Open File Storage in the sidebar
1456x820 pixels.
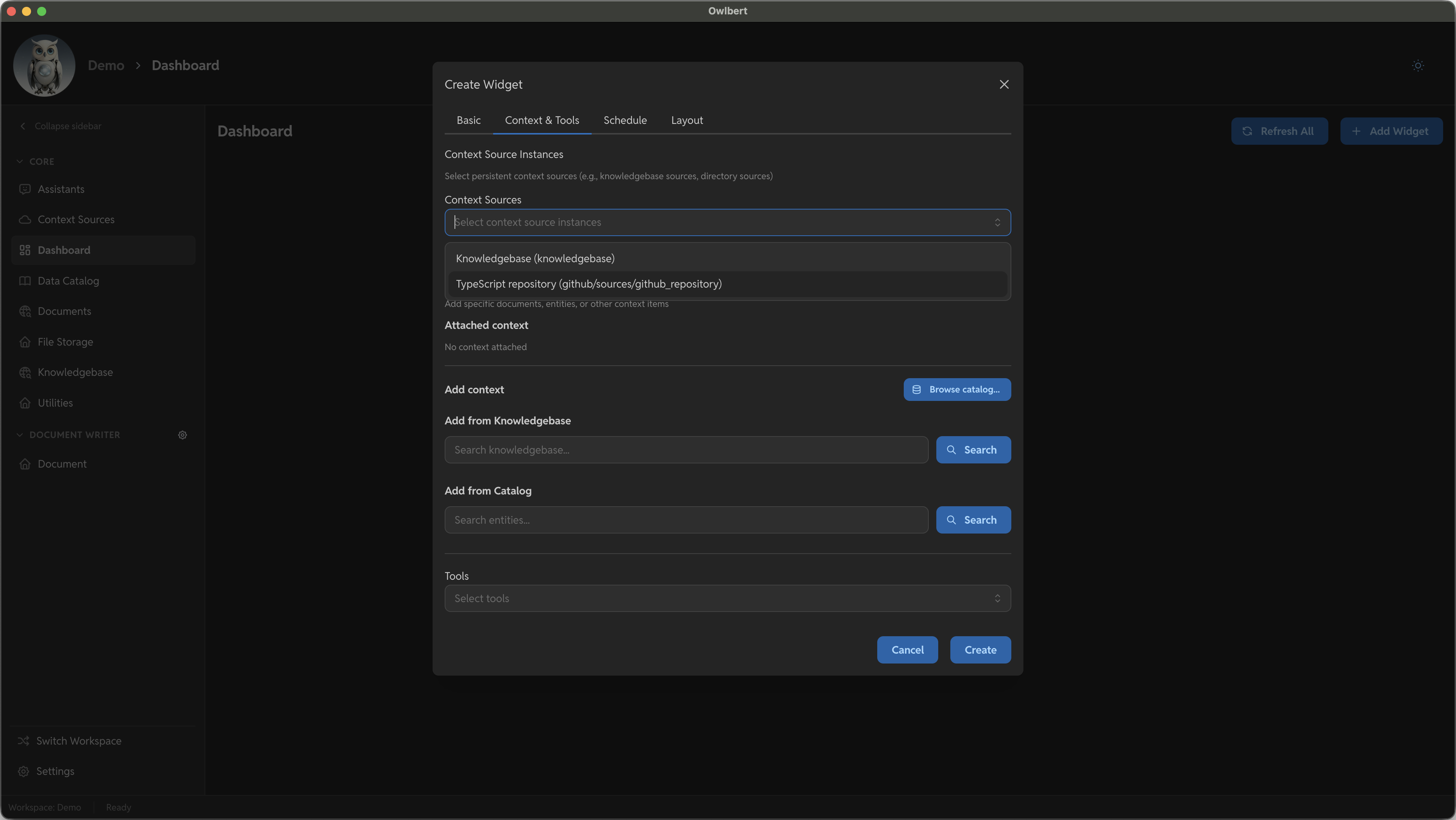click(x=65, y=342)
